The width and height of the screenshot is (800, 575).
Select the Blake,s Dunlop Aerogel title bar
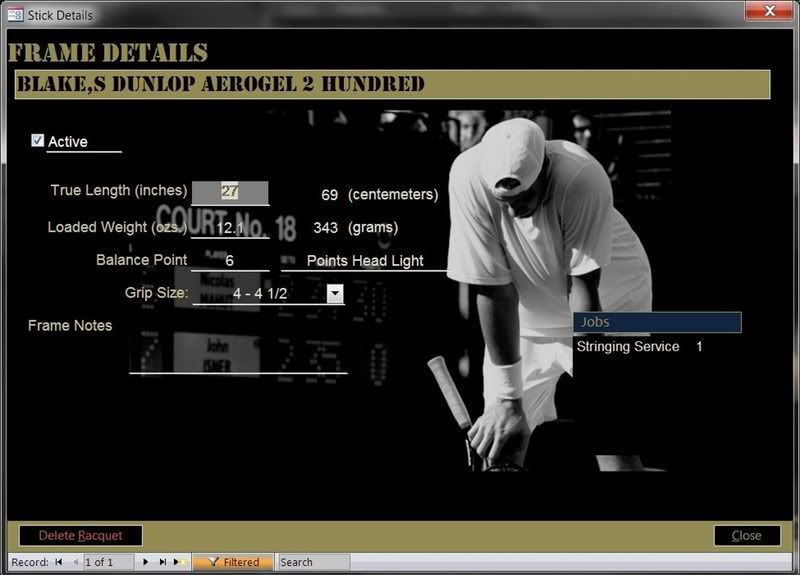click(x=392, y=85)
